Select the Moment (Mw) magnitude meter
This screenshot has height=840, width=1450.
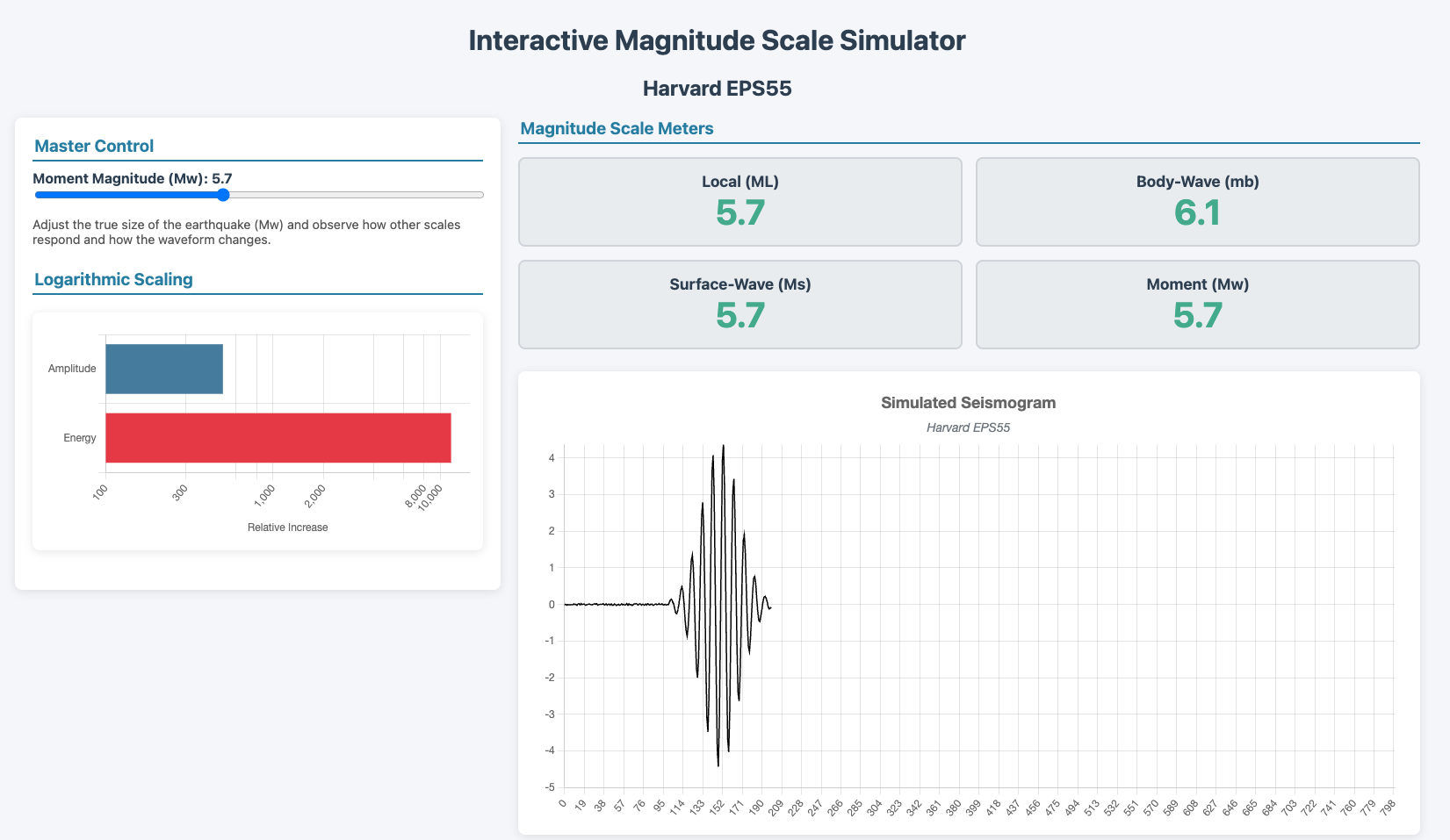[1197, 304]
